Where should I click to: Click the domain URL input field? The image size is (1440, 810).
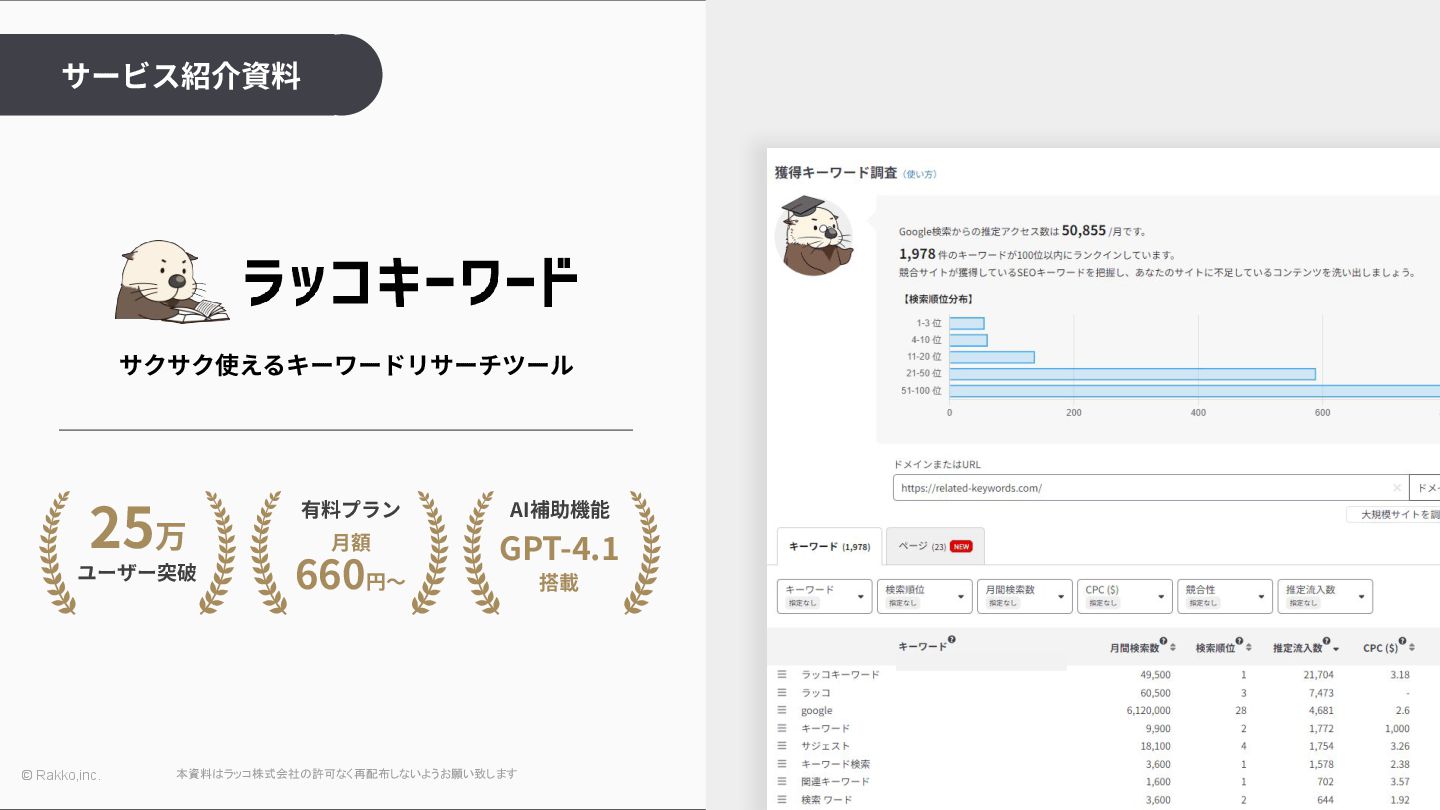point(1150,488)
